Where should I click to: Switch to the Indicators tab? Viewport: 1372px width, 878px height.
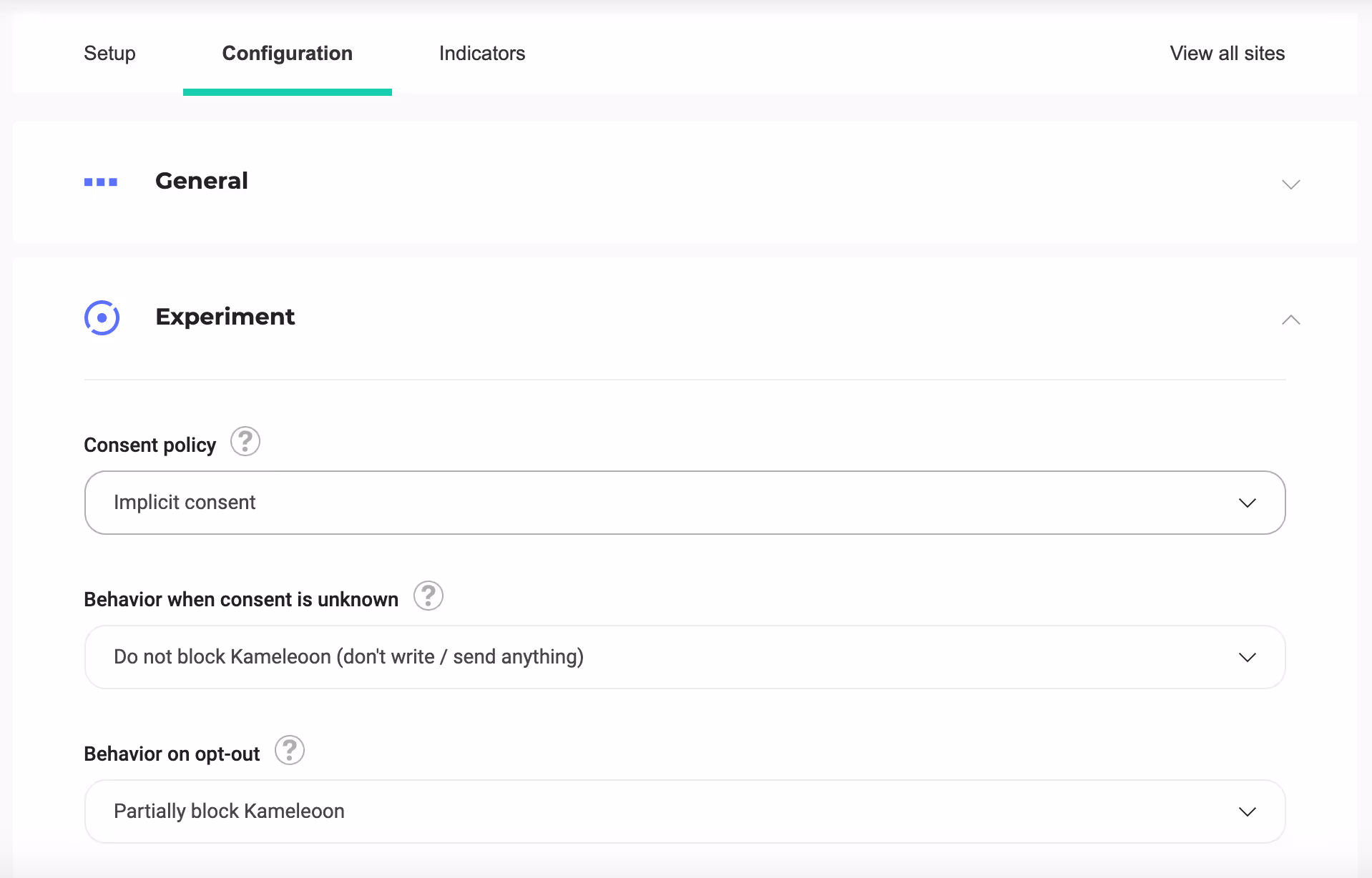[x=481, y=53]
